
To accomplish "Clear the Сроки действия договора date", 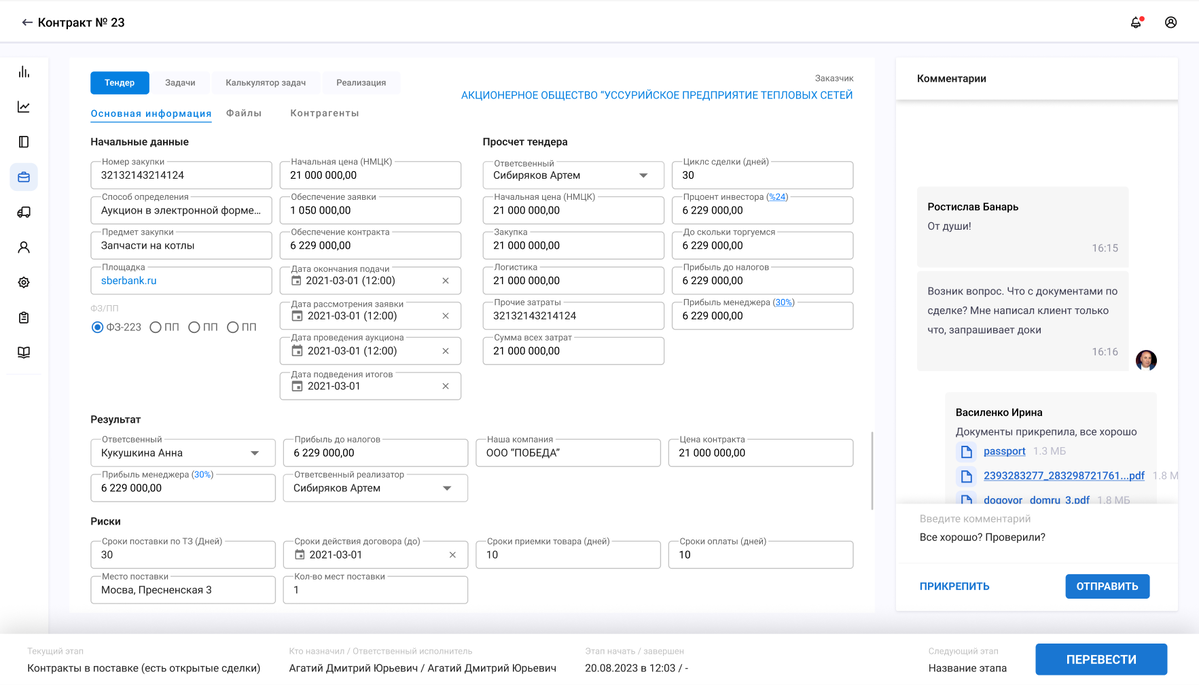I will coord(453,555).
